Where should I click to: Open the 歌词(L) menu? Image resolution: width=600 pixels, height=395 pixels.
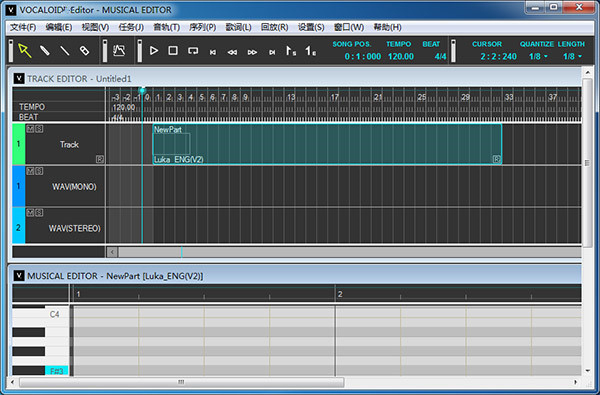tap(238, 27)
